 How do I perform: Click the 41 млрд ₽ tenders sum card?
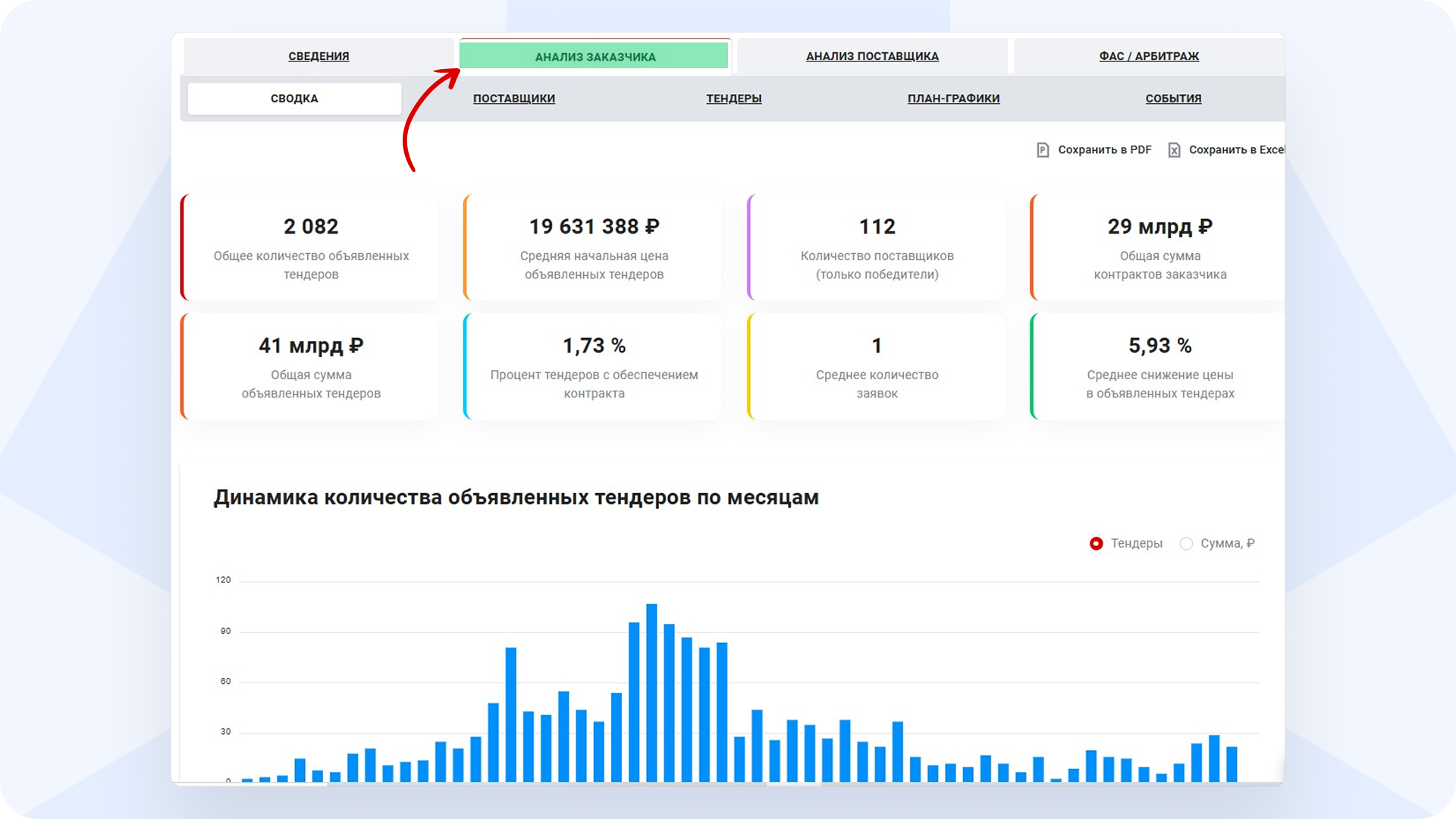click(310, 366)
